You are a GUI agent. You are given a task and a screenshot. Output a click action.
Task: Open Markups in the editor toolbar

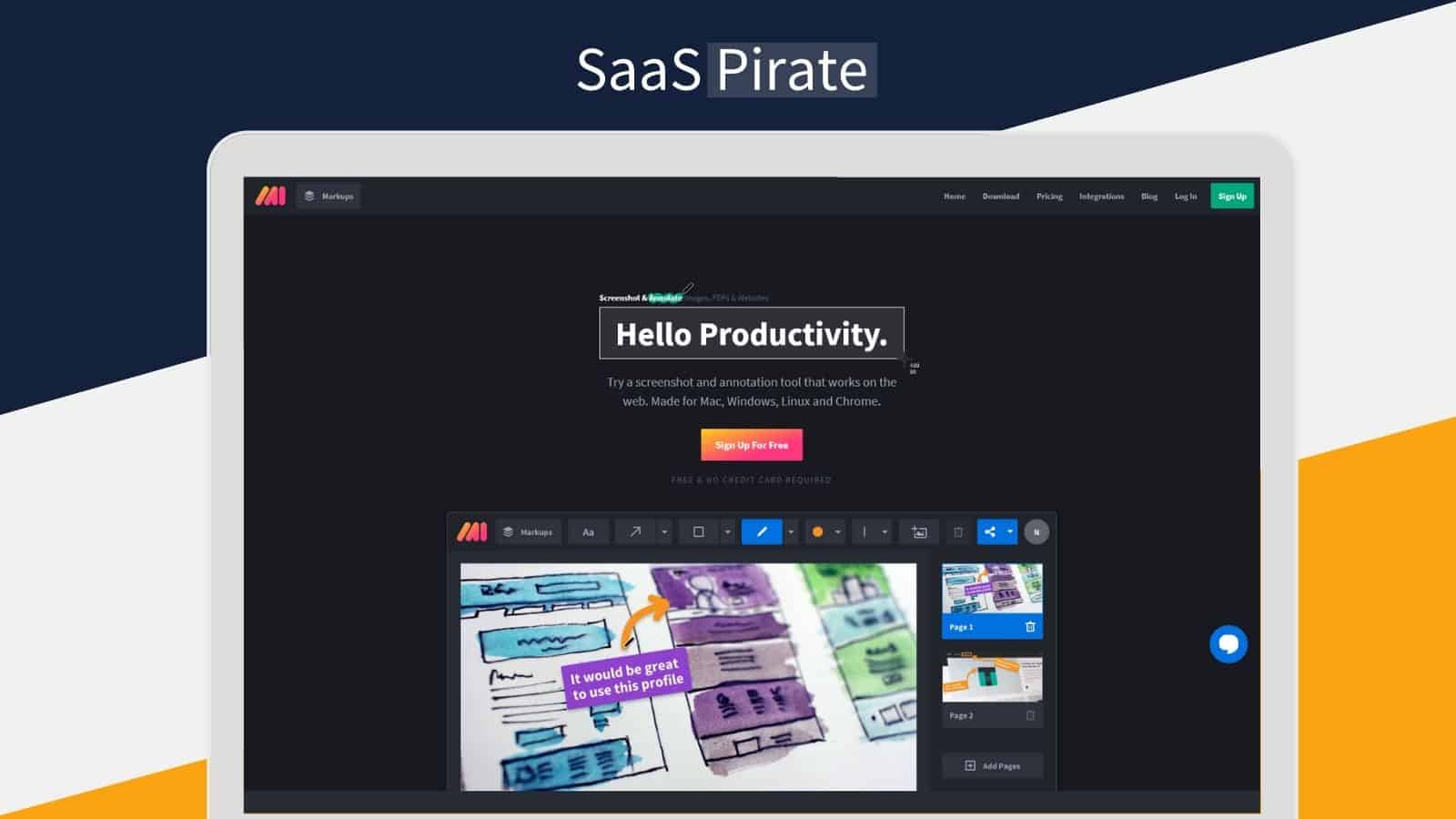click(x=529, y=531)
